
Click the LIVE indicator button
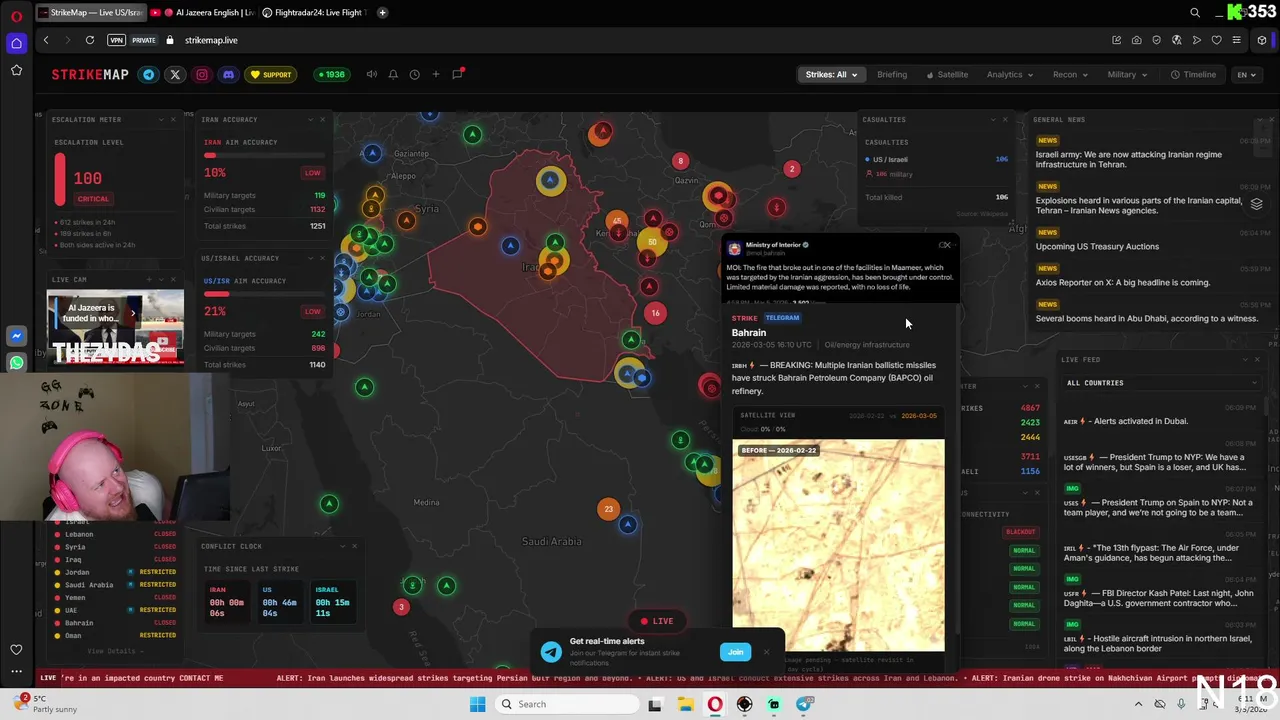(657, 621)
